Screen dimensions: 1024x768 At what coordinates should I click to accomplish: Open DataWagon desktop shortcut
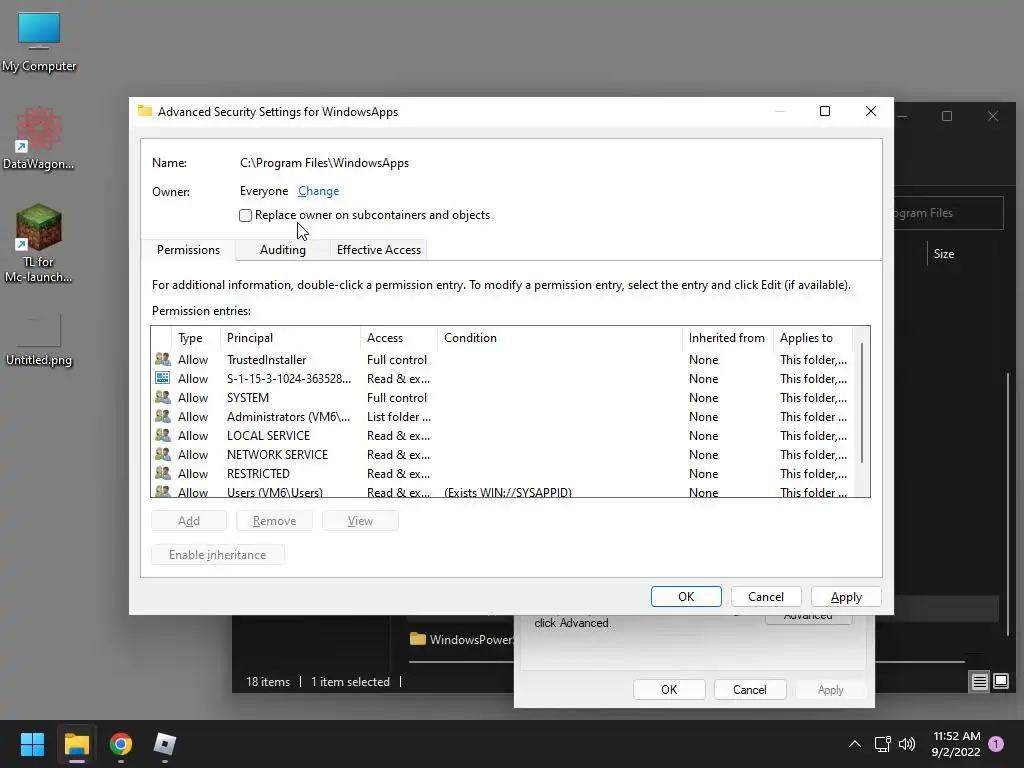[x=39, y=138]
